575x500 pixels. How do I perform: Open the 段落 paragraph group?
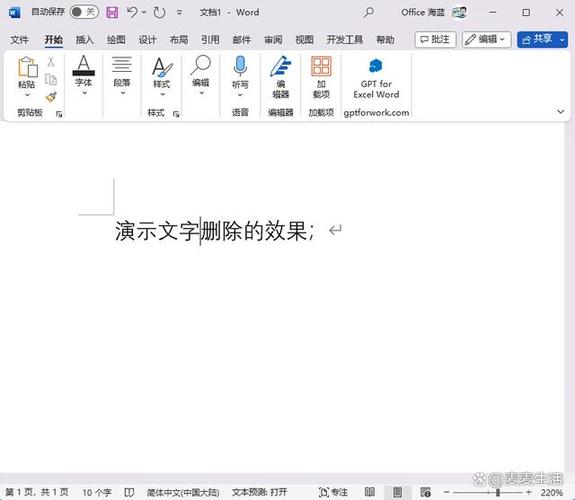click(122, 75)
